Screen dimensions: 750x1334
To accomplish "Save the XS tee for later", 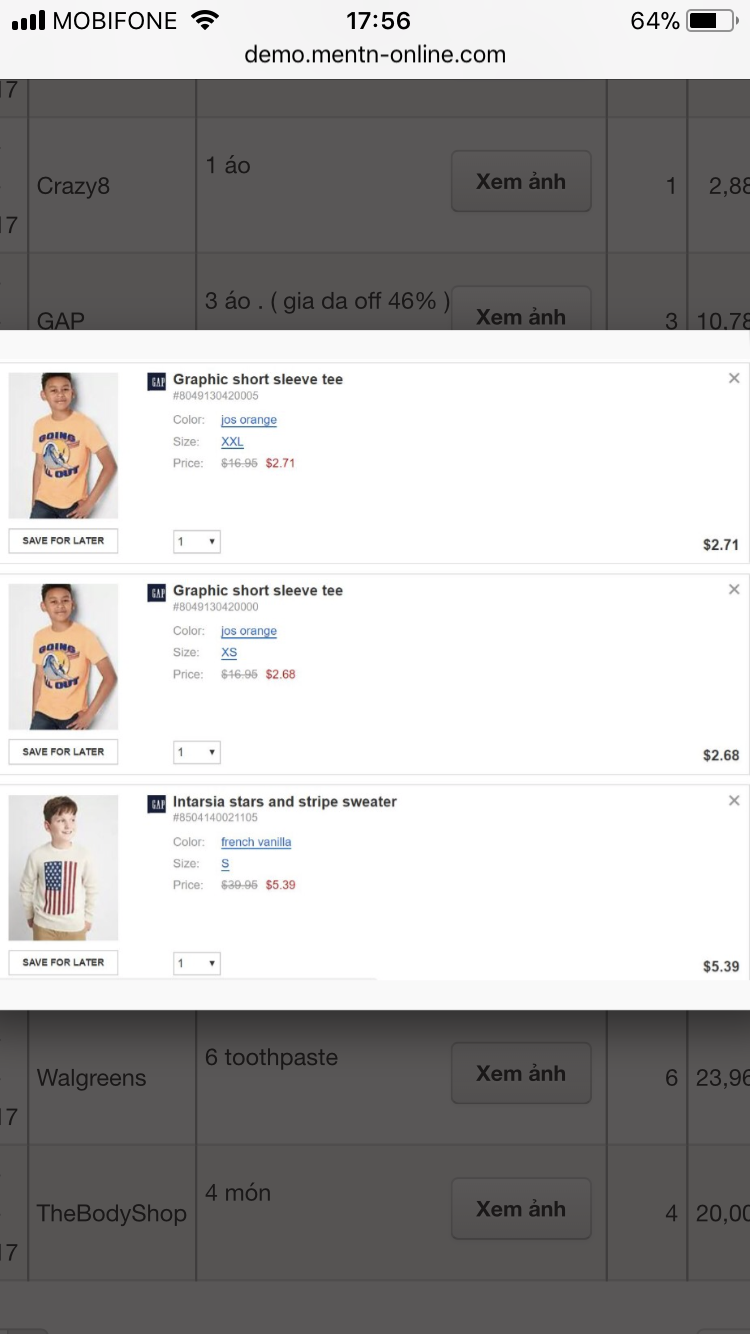I will click(63, 752).
